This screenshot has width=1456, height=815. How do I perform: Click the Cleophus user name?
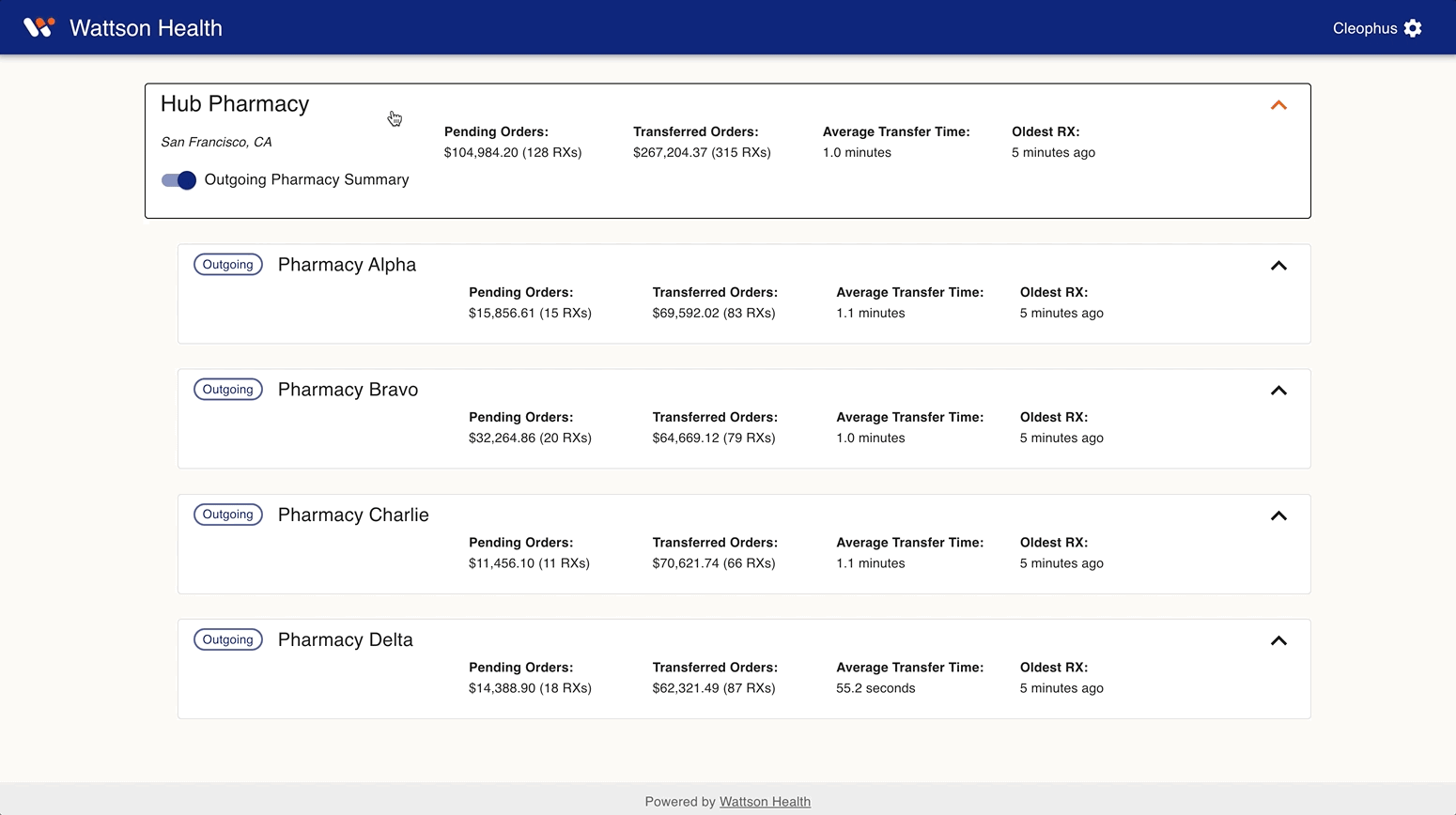click(1364, 28)
